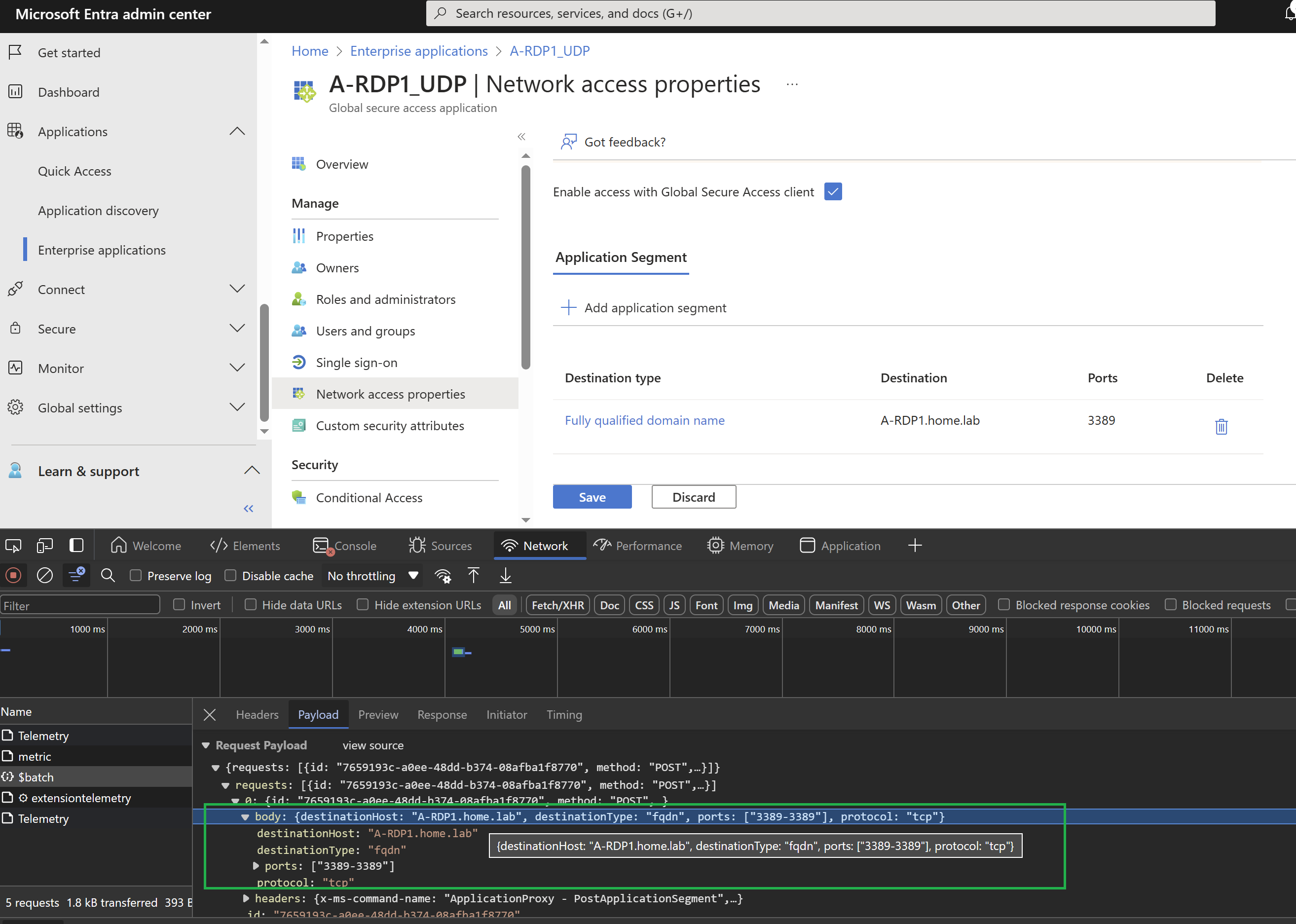Check Hide data URLs checkbox
Image resolution: width=1296 pixels, height=924 pixels.
[250, 604]
